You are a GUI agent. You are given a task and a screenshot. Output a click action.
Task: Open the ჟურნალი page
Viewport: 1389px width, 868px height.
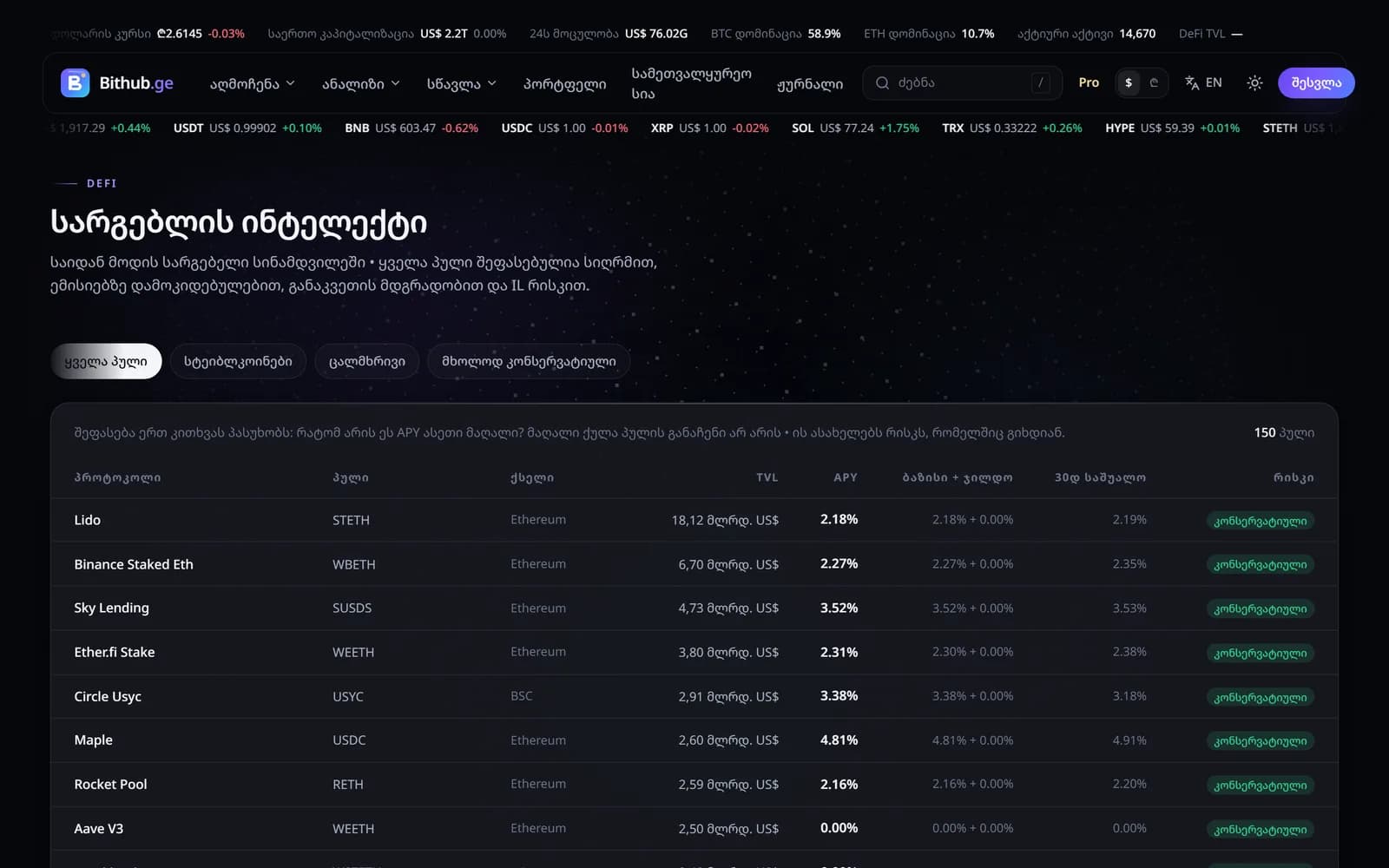point(810,83)
